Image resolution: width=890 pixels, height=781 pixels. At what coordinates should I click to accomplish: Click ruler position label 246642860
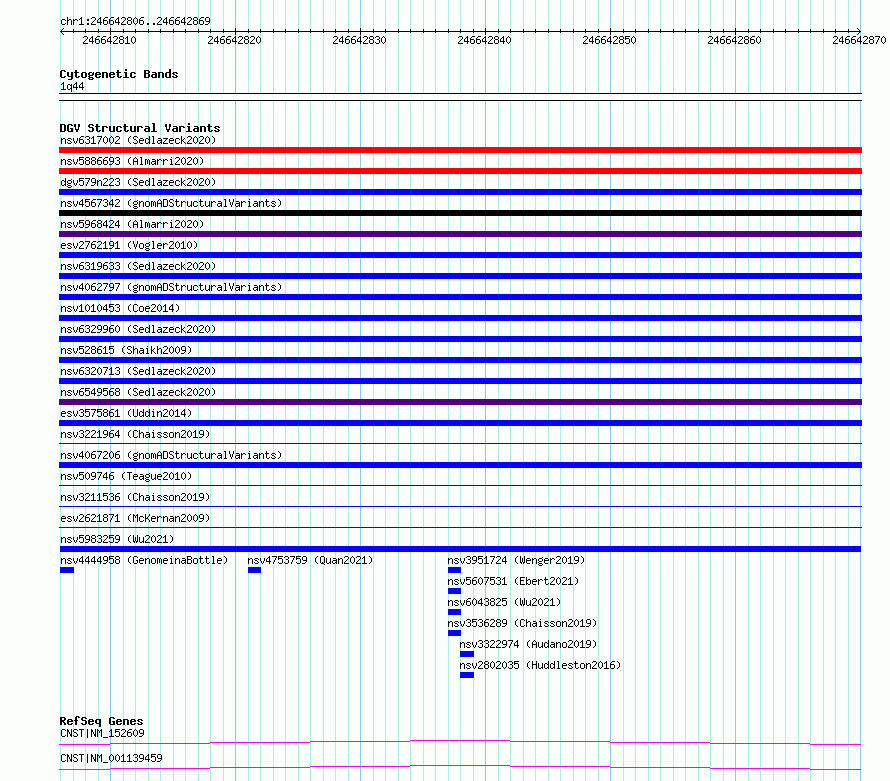(x=734, y=40)
